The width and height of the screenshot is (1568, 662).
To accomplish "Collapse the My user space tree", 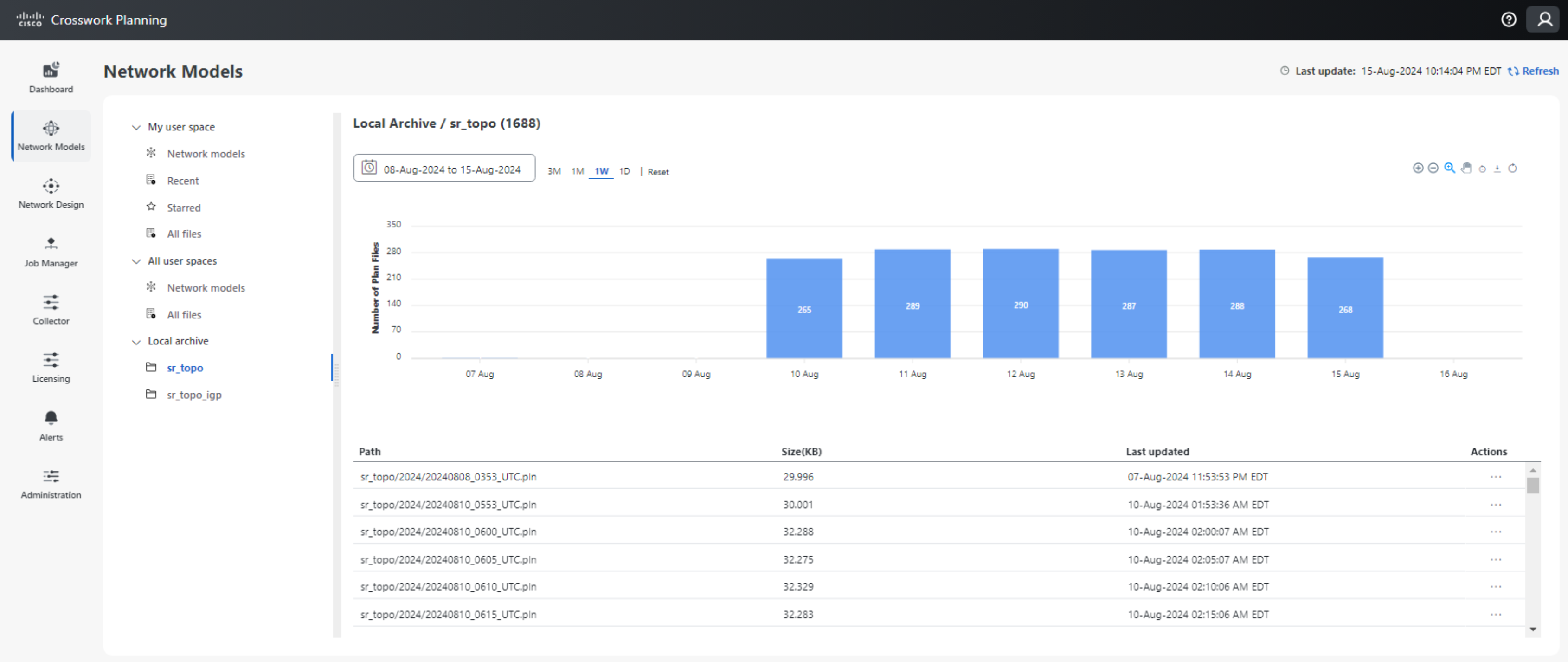I will click(136, 127).
